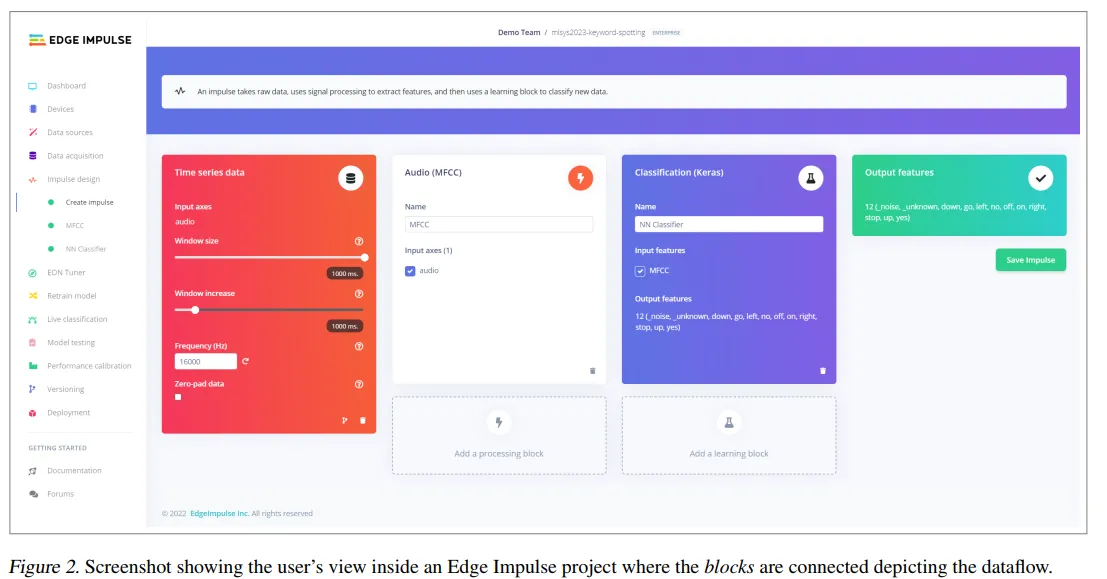The image size is (1107, 579).
Task: Add a learning block
Action: coord(729,435)
